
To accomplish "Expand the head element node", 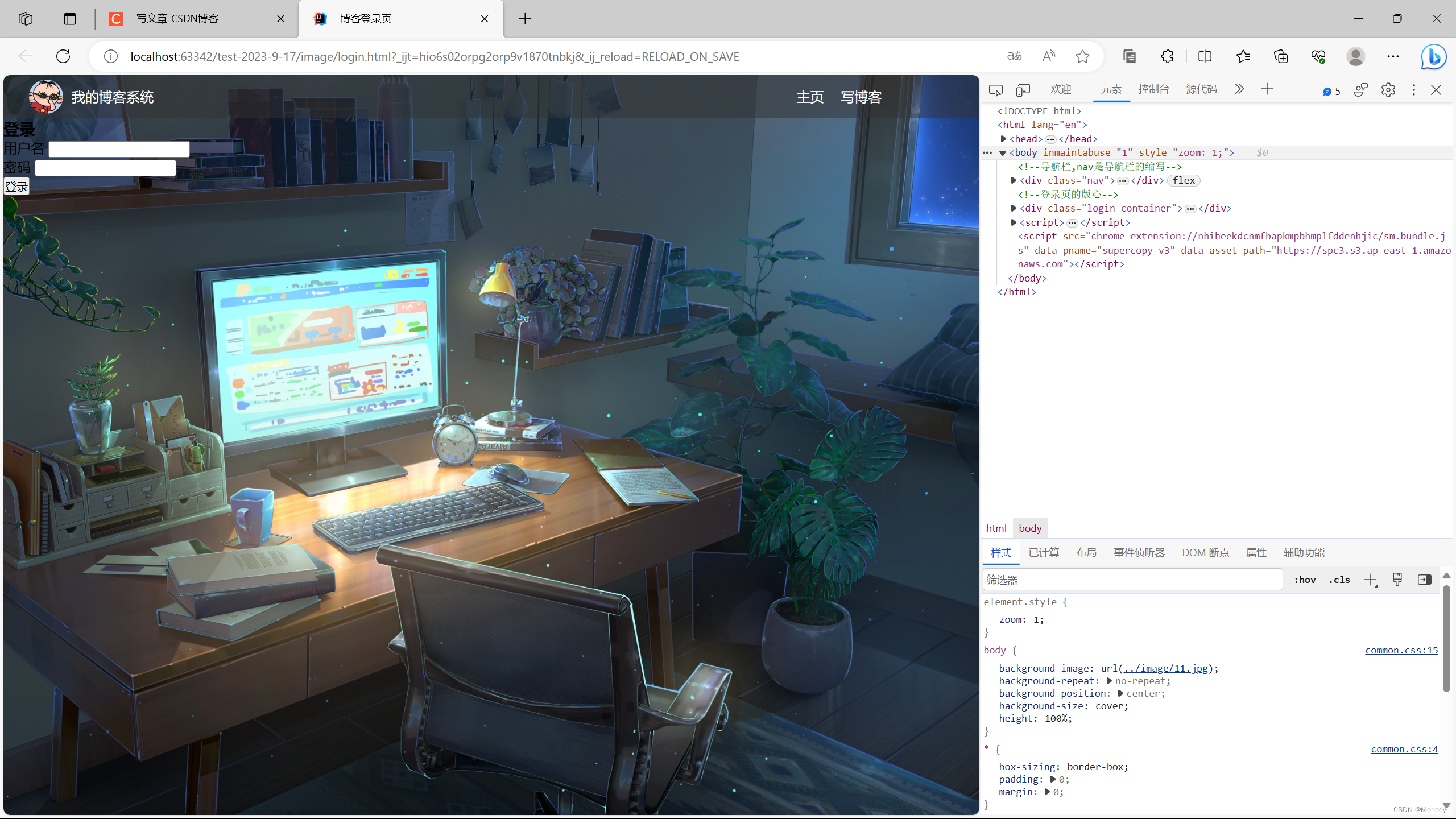I will click(x=1004, y=139).
